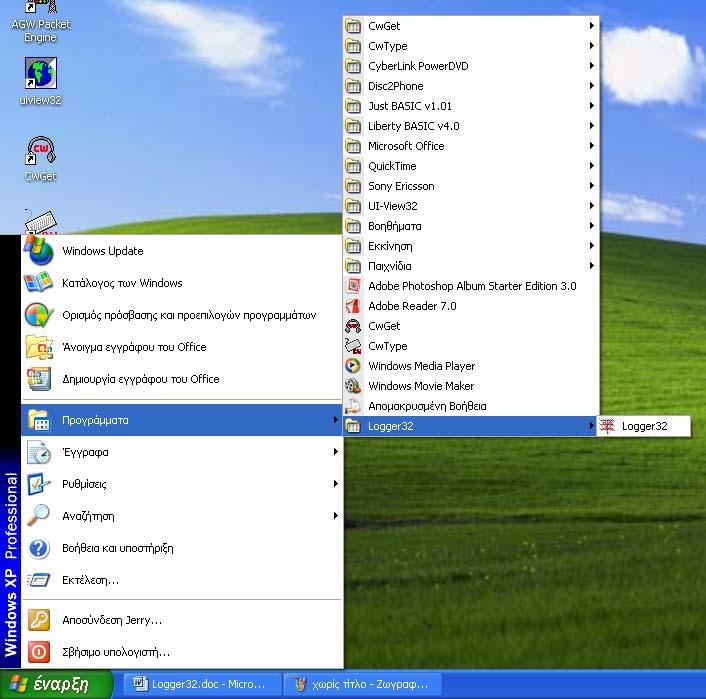Choose Windows Update text entry
Viewport: 706px width, 699px height.
[103, 251]
